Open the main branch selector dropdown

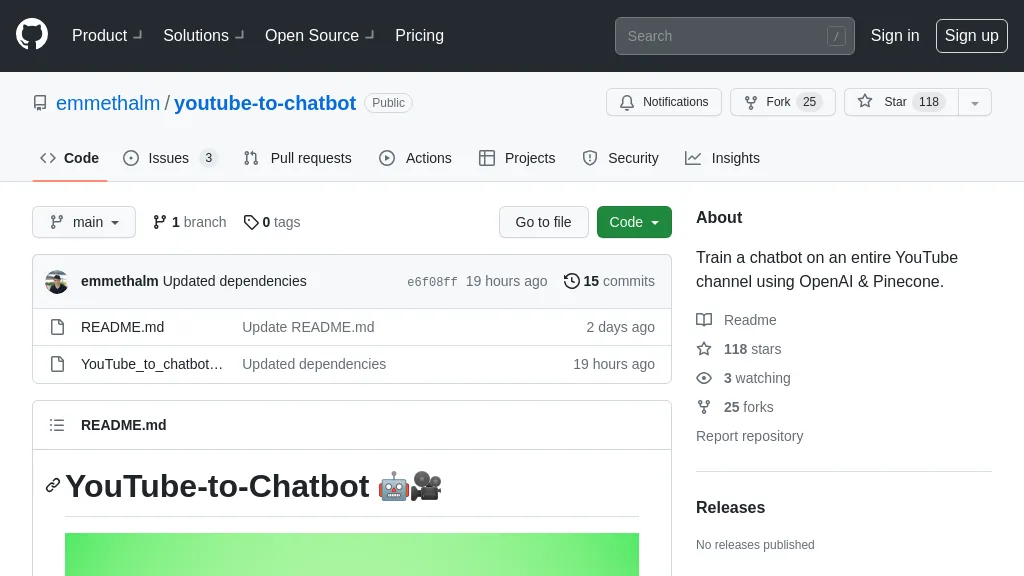(x=84, y=222)
